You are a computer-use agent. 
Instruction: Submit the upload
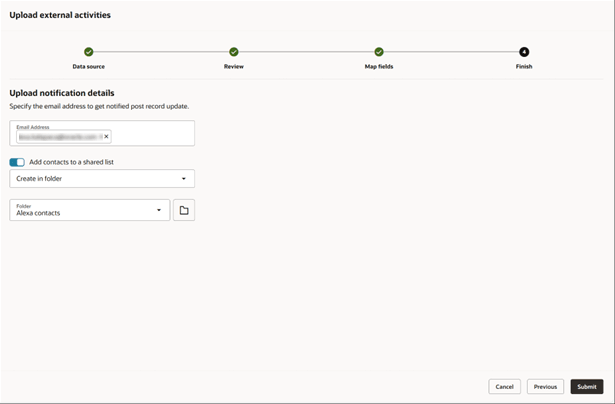coord(587,387)
